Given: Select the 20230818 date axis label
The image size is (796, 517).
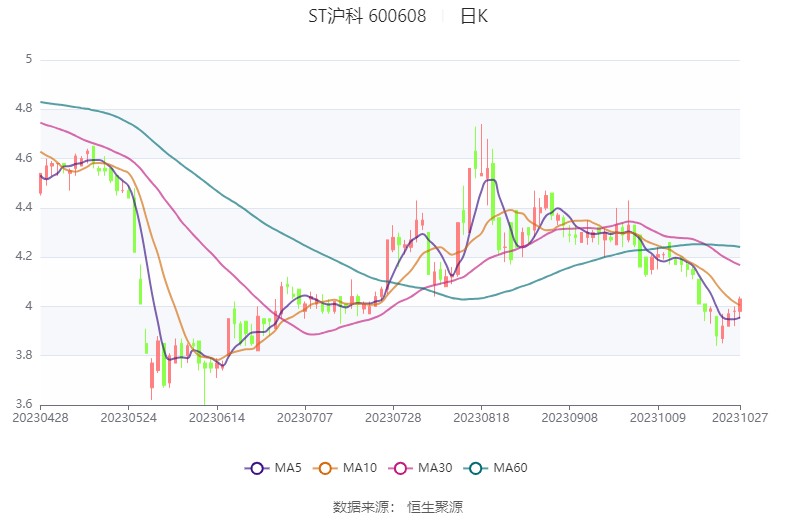Looking at the screenshot, I should pos(481,417).
